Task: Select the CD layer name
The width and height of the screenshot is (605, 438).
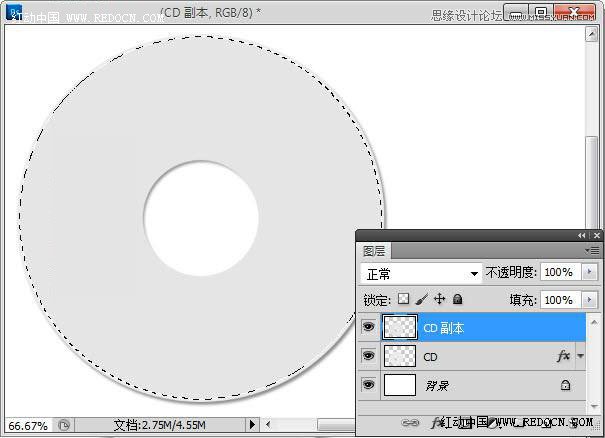Action: coord(430,357)
